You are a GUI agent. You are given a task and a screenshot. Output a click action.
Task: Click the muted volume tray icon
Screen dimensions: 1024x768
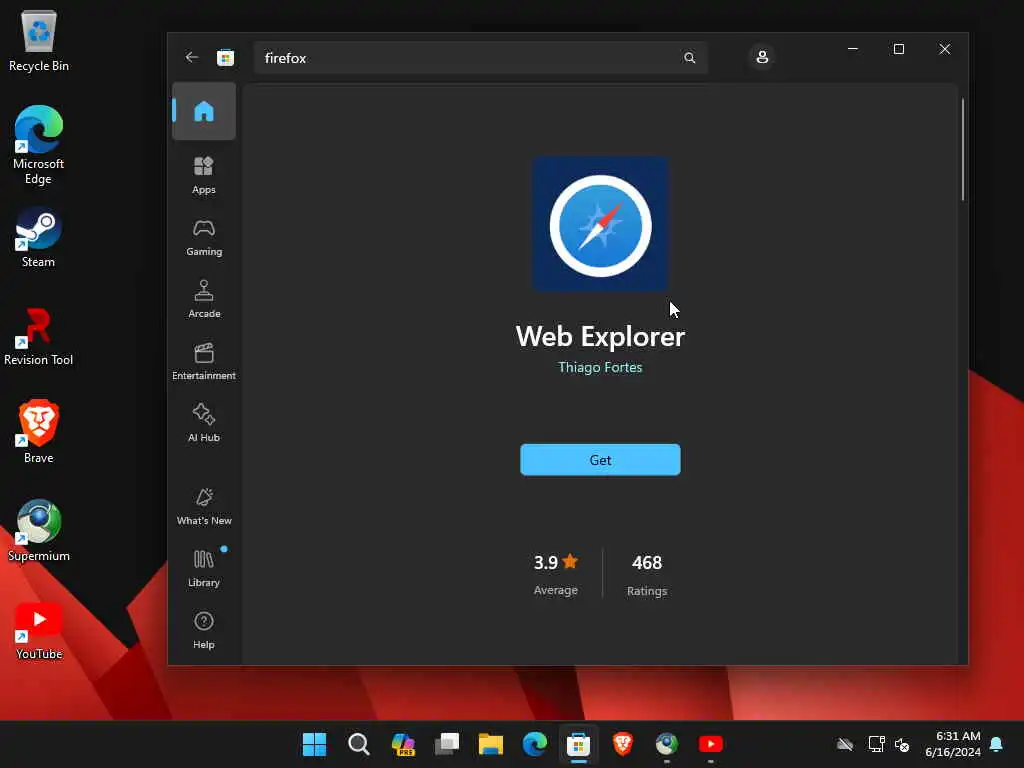point(902,744)
